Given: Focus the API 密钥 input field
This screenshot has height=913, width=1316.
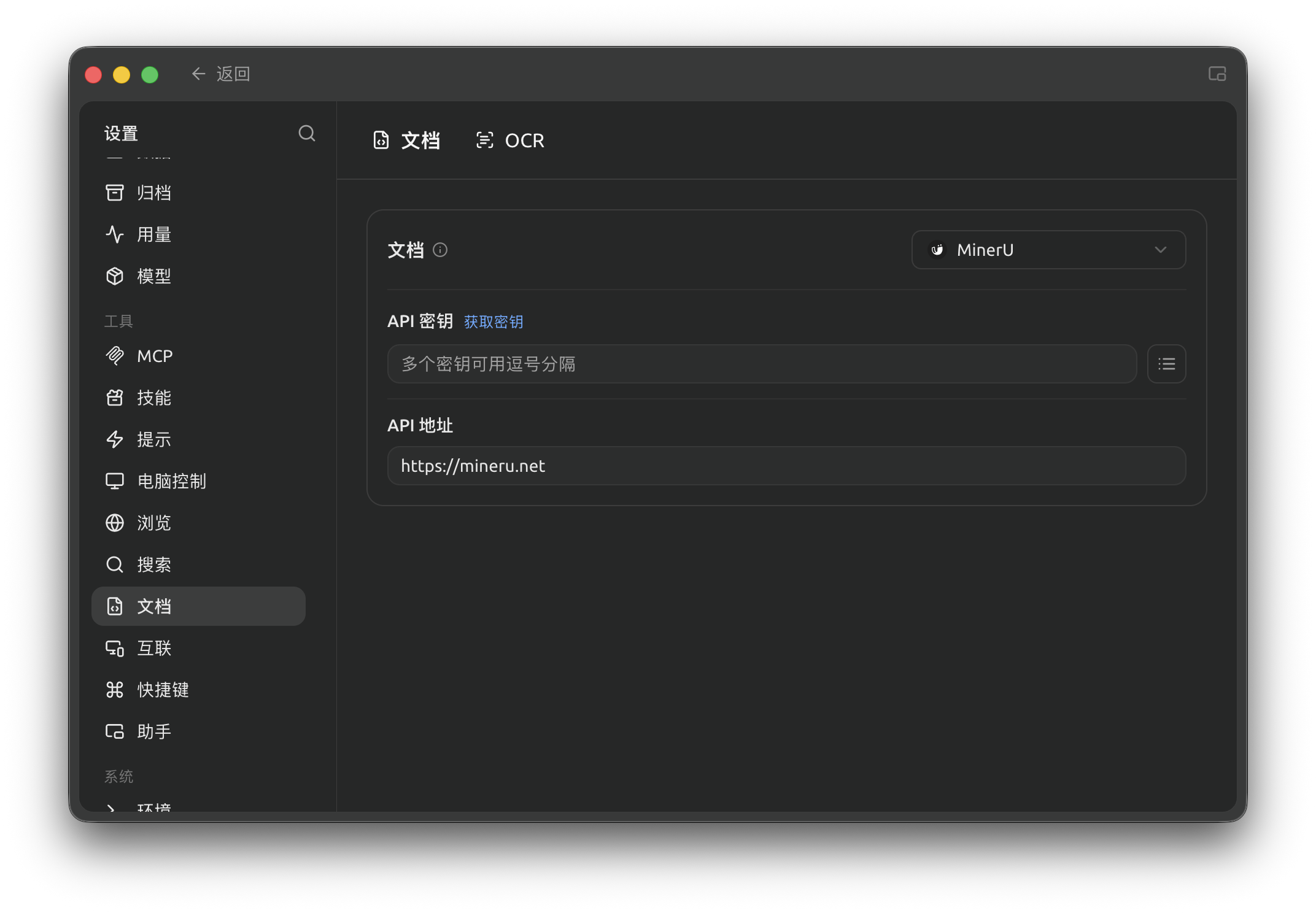Looking at the screenshot, I should (x=762, y=364).
